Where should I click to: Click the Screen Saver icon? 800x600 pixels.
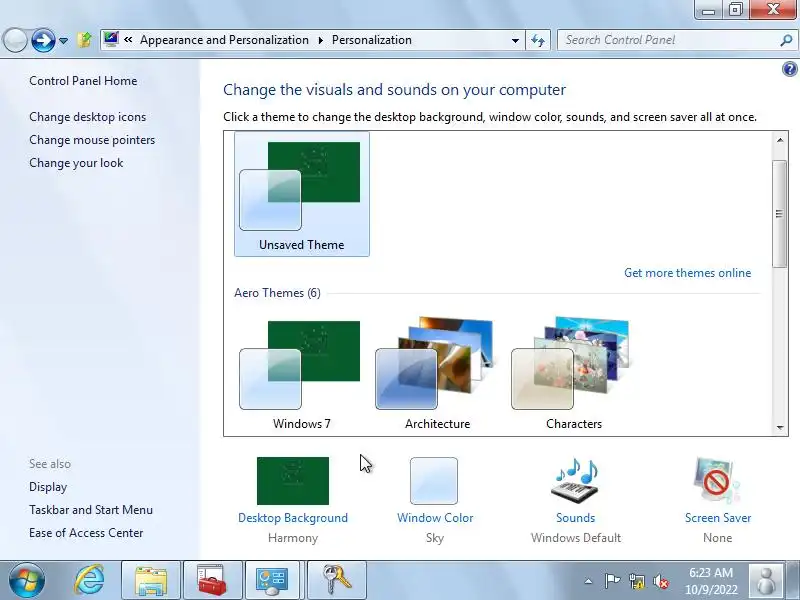tap(717, 481)
